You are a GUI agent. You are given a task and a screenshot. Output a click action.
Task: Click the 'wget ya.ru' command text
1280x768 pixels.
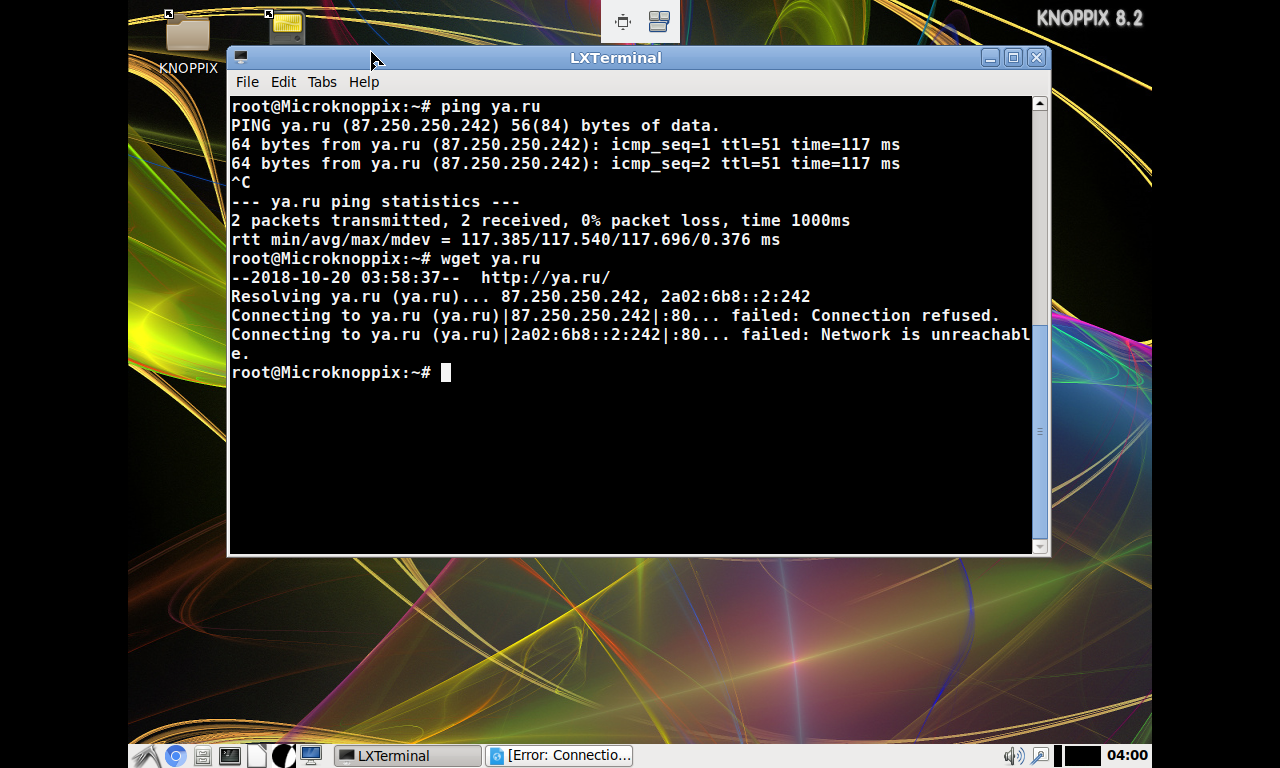pyautogui.click(x=490, y=258)
